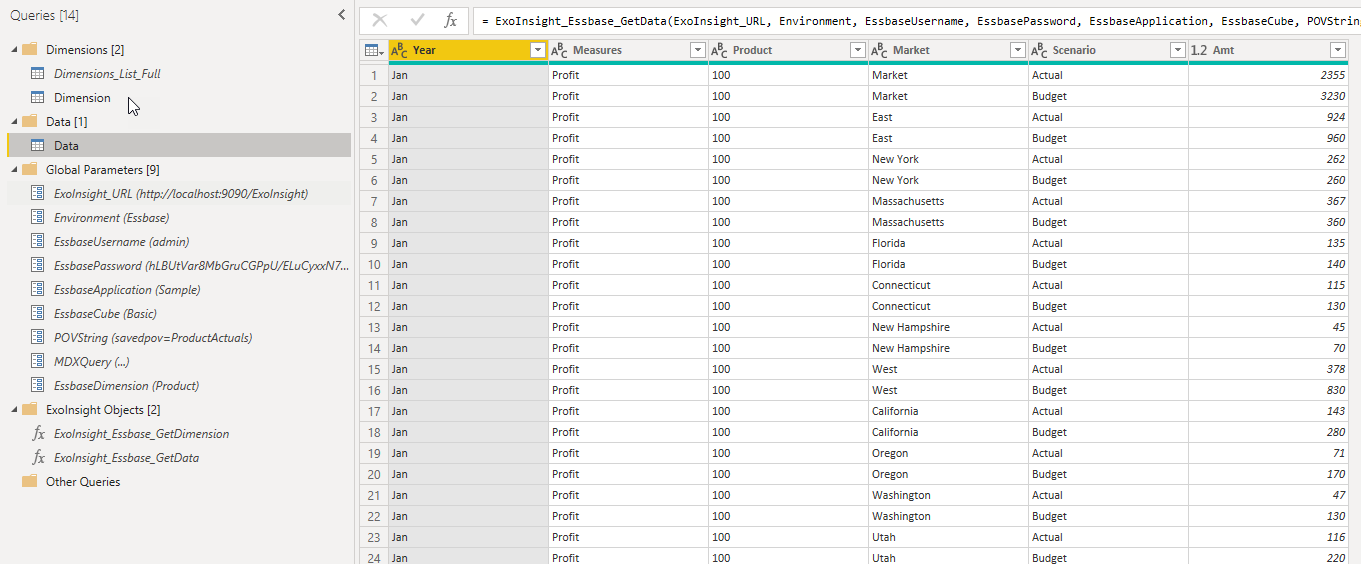Click the ExoInsight_URL parameter icon
Screen dimensions: 1361x564
click(37, 193)
